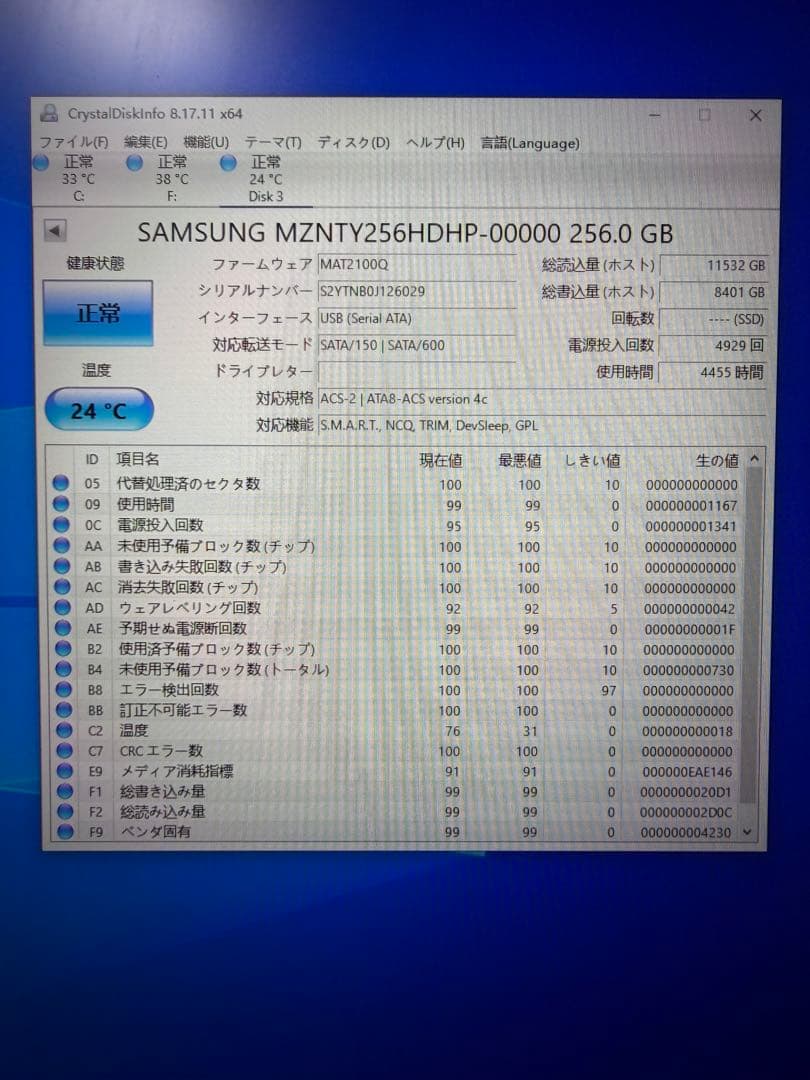Open the 機能(U) menu
Viewport: 810px width, 1080px height.
coord(206,143)
